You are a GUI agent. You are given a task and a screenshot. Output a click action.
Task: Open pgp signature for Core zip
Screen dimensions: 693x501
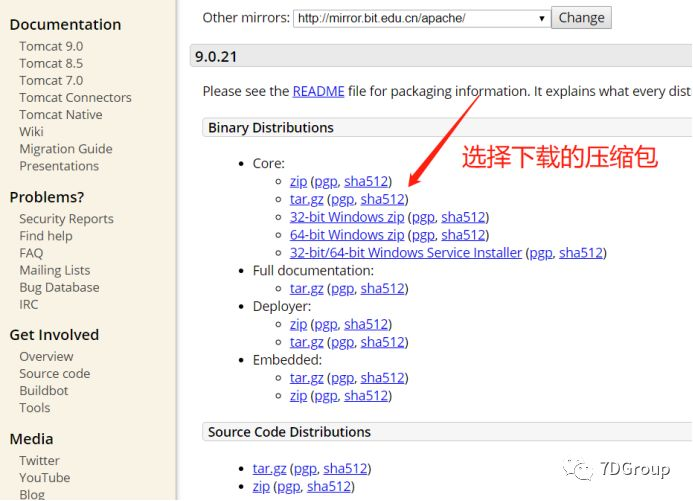pyautogui.click(x=326, y=182)
